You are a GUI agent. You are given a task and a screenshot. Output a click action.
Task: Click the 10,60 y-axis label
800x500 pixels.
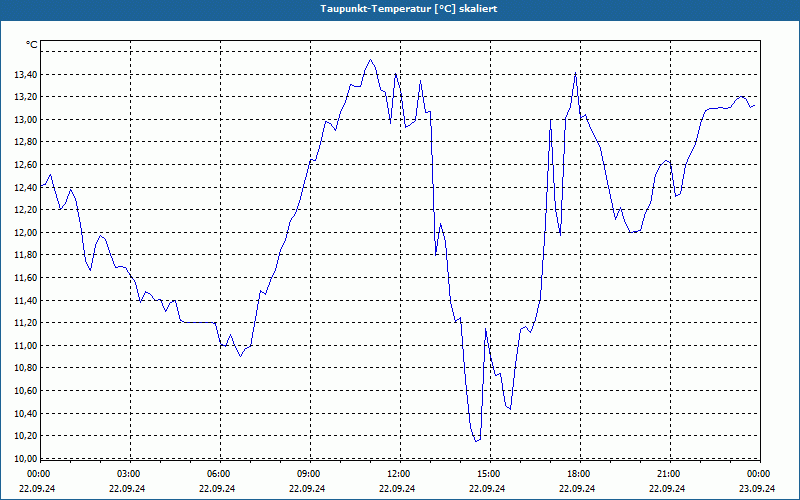[x=26, y=391]
